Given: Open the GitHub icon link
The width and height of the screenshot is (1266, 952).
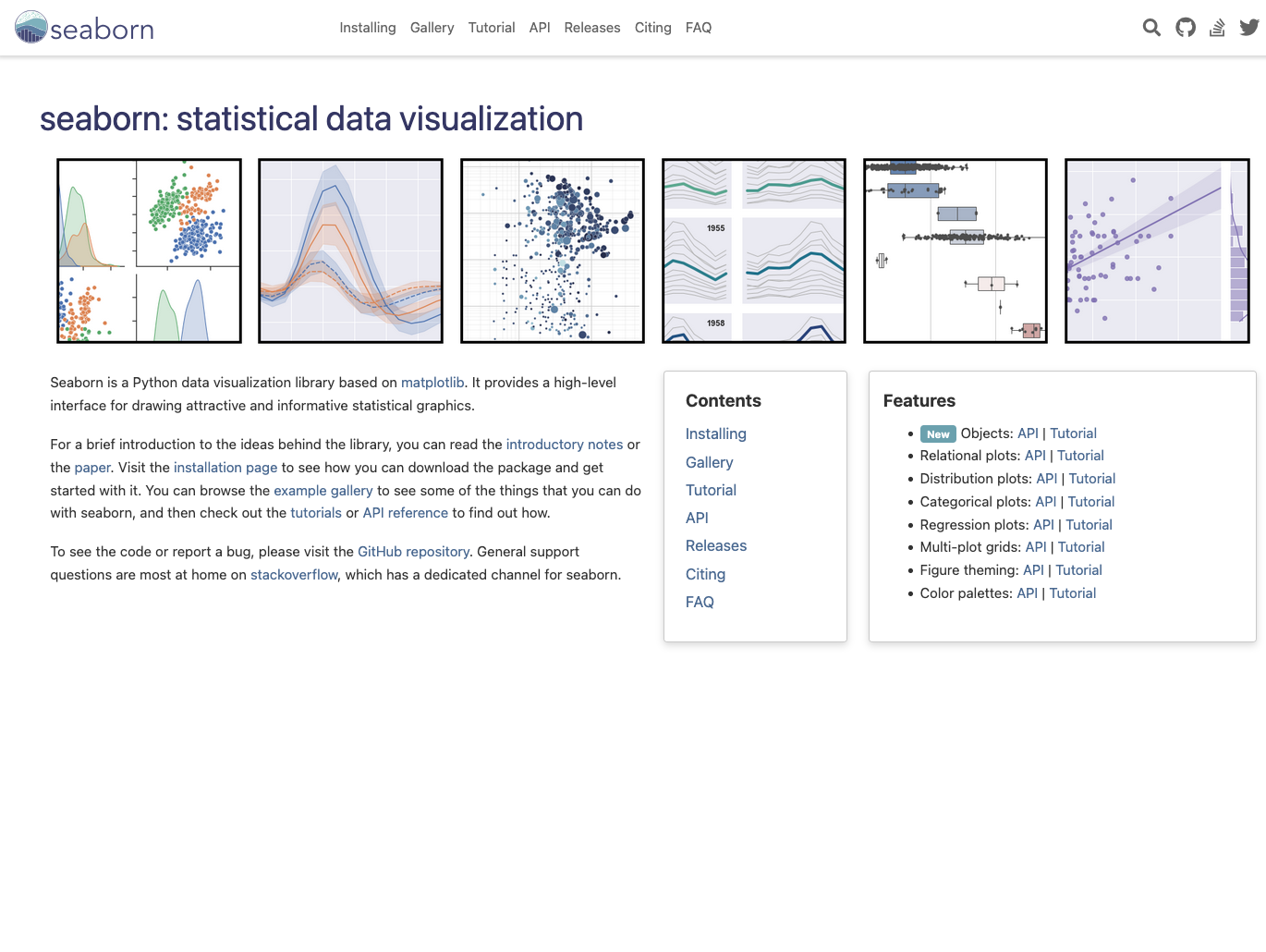Looking at the screenshot, I should 1186,28.
